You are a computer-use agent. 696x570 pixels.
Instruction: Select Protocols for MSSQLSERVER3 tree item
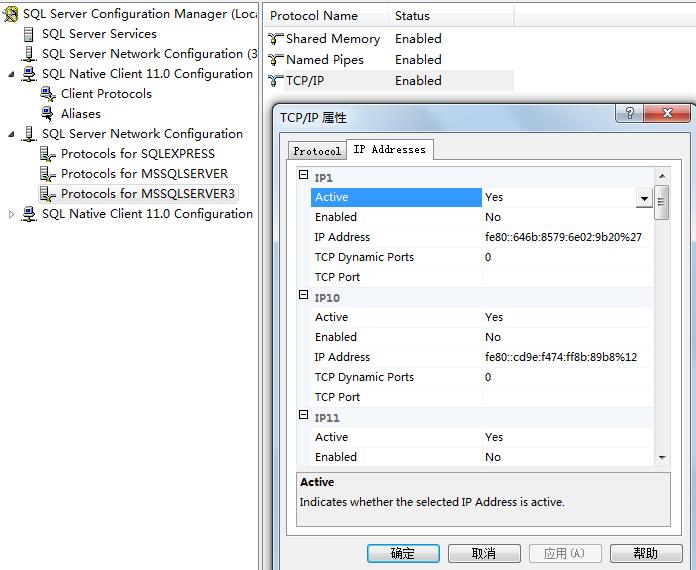[x=148, y=194]
